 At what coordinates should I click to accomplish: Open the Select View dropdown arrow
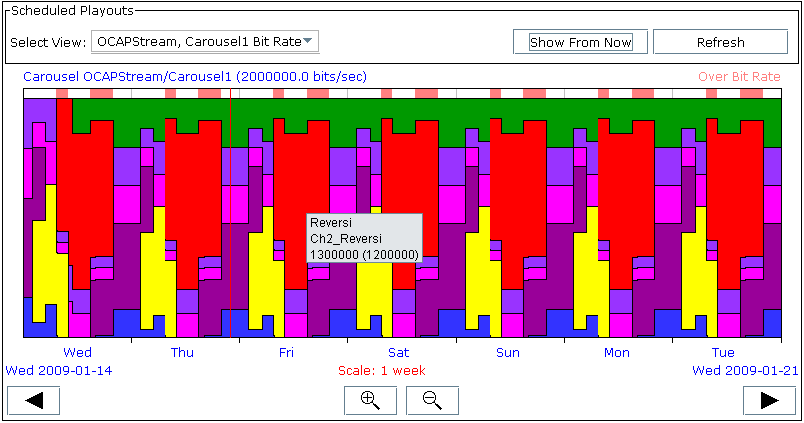308,41
